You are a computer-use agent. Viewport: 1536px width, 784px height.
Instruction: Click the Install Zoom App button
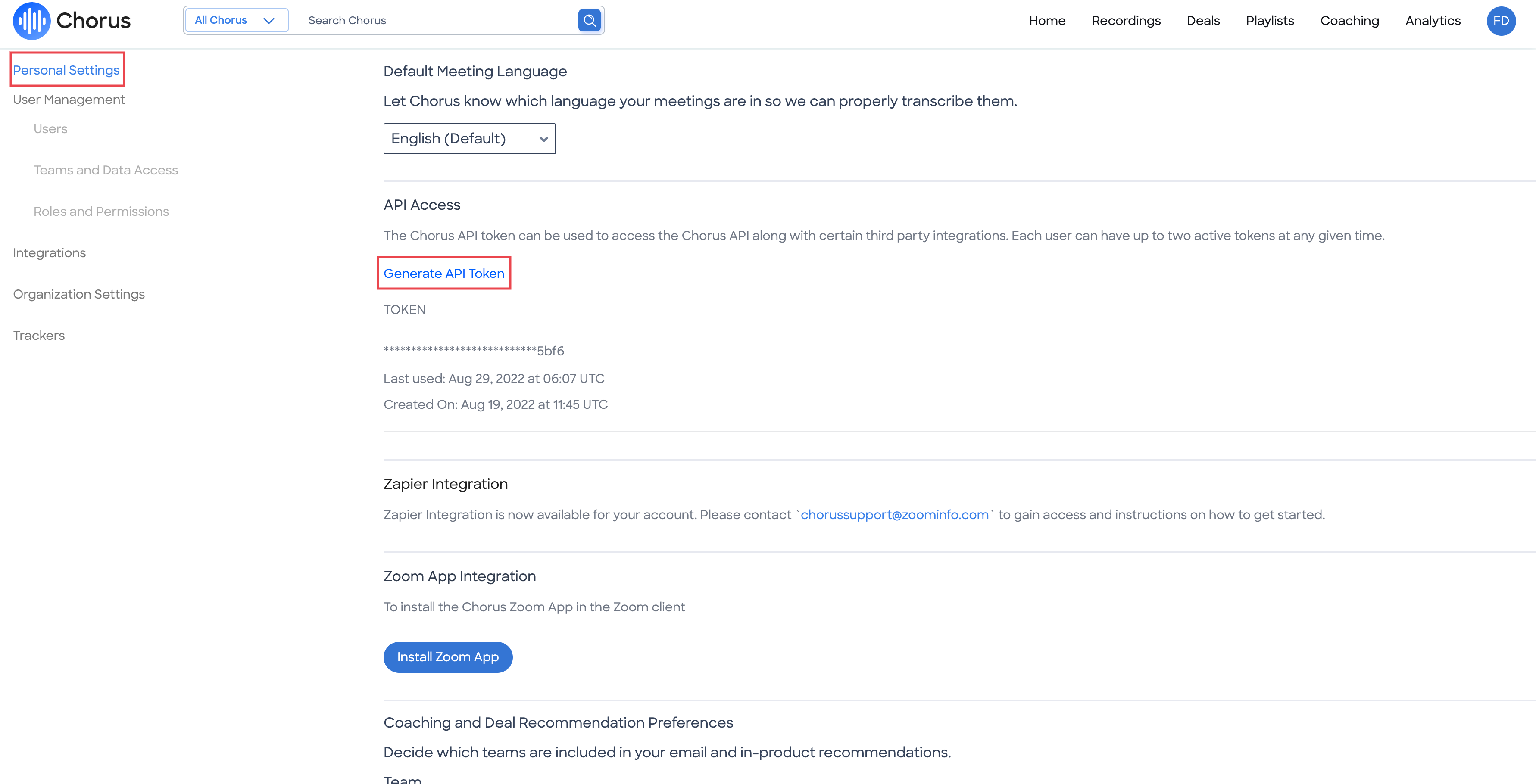pyautogui.click(x=448, y=657)
